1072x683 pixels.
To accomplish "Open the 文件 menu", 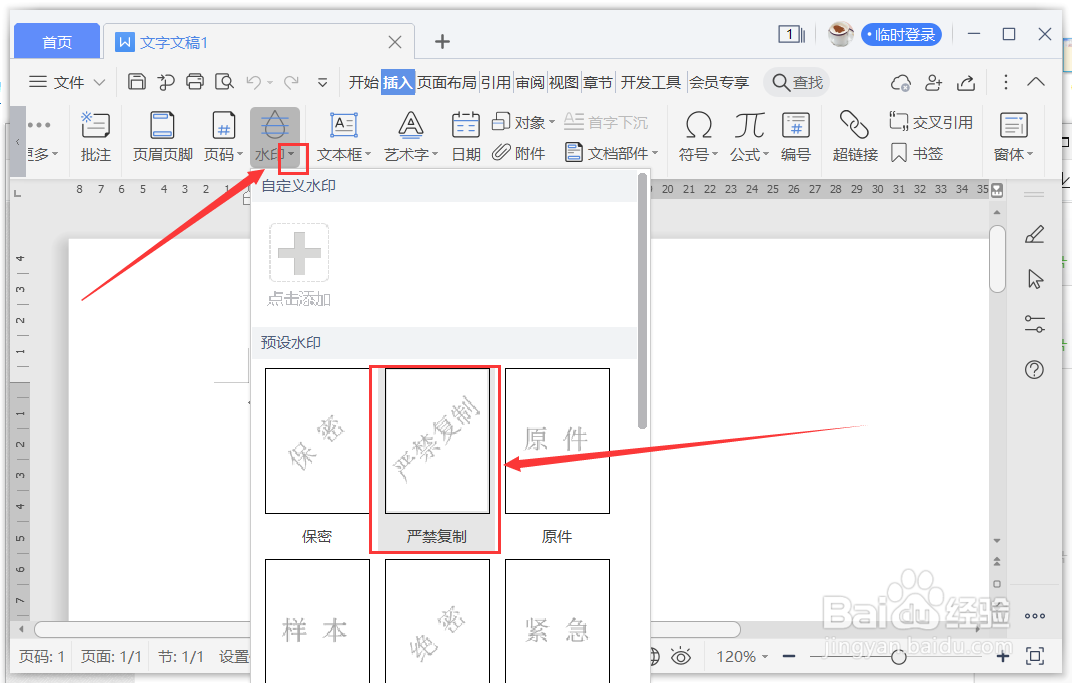I will 66,82.
